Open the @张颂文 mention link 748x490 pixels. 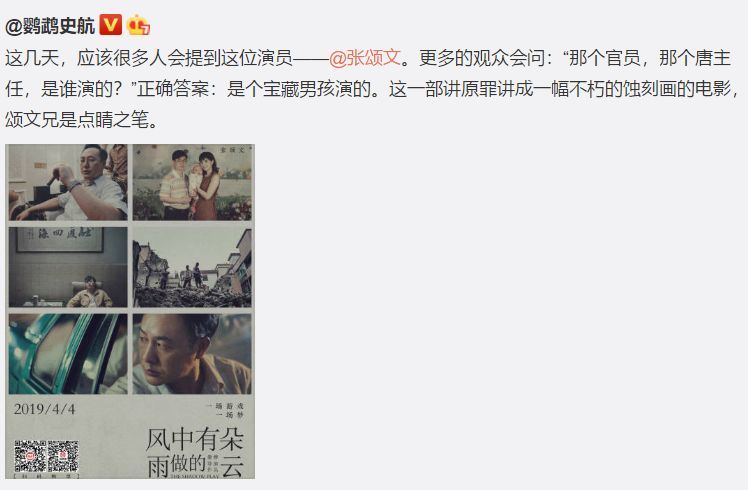tap(365, 58)
